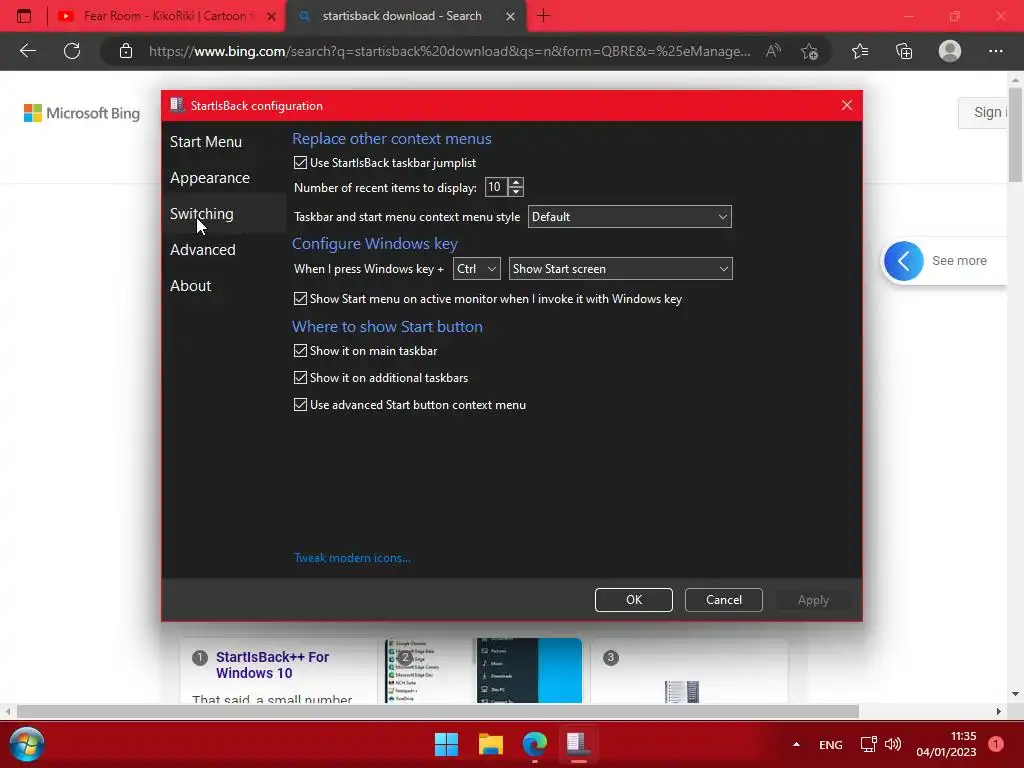Click the browser address bar URL
This screenshot has height=768, width=1024.
pos(449,51)
